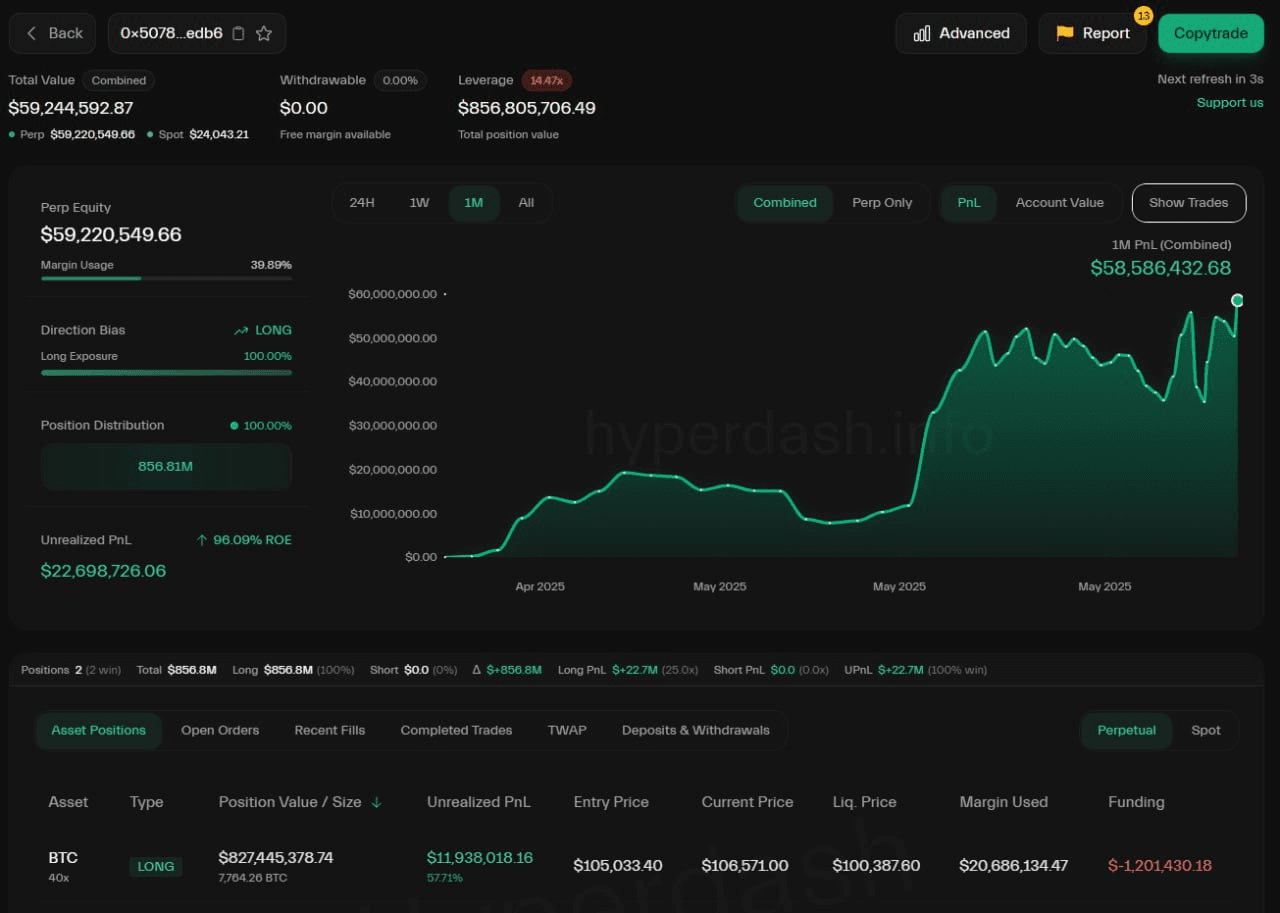Switch to Completed Trades tab
1280x913 pixels.
pyautogui.click(x=456, y=730)
